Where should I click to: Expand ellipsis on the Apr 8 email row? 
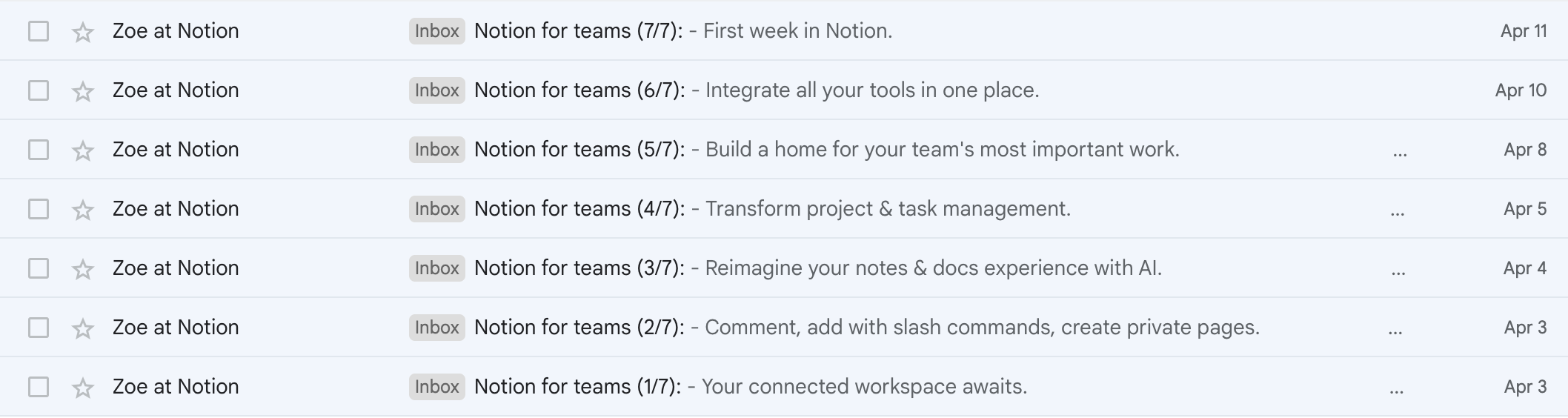1400,154
